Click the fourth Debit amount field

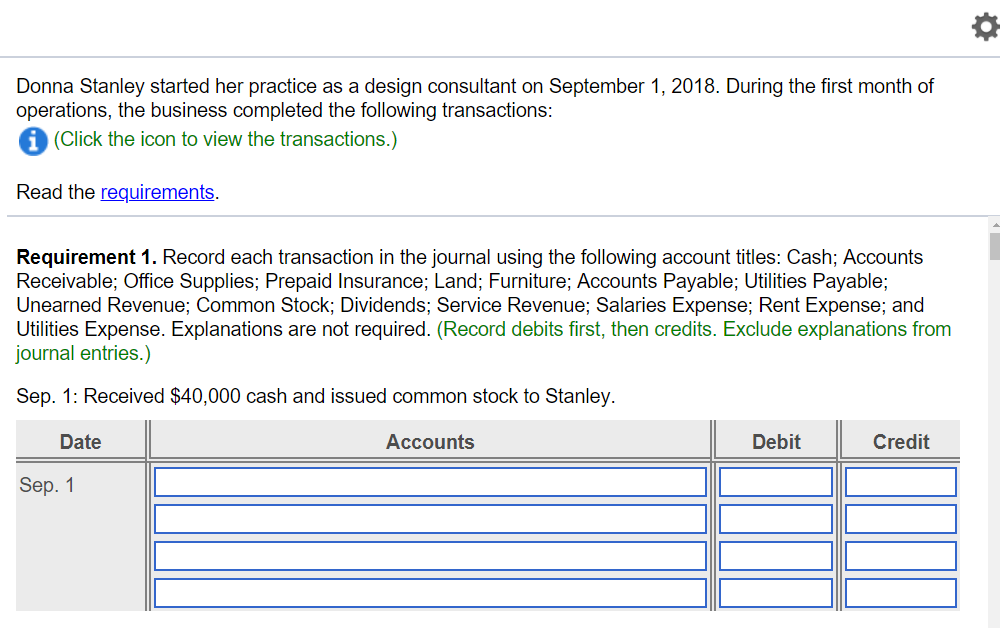pyautogui.click(x=776, y=592)
